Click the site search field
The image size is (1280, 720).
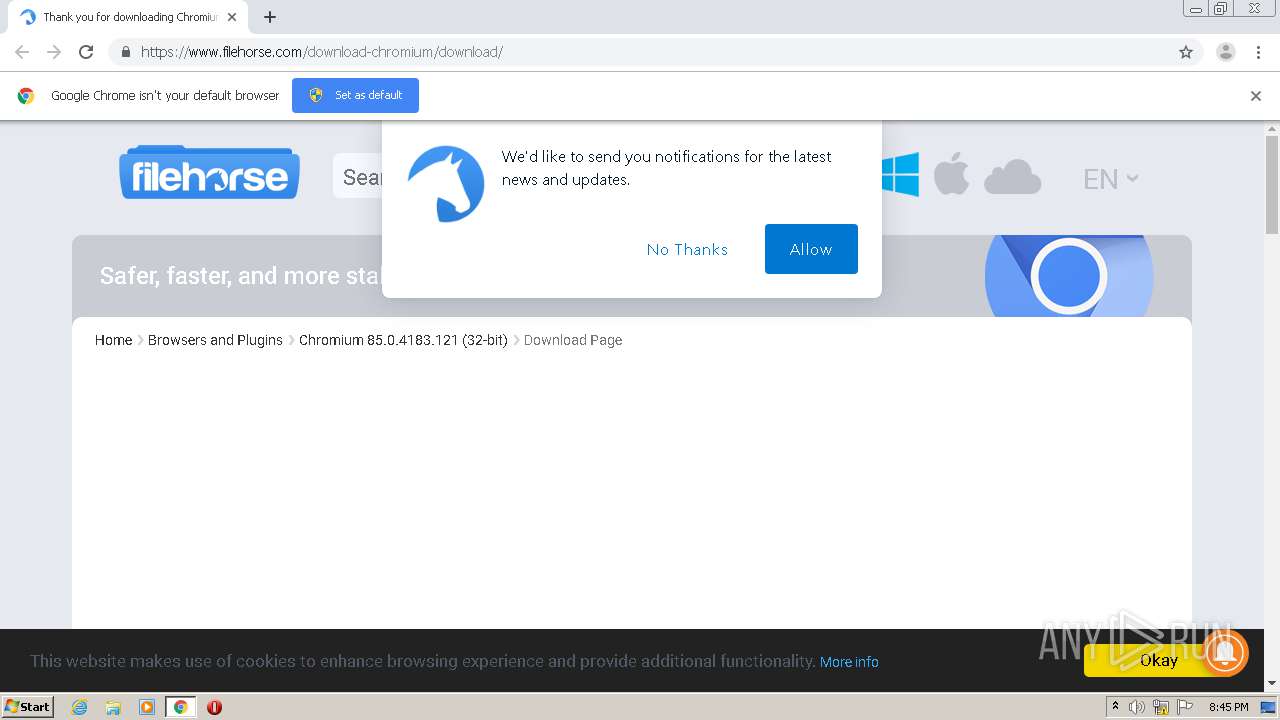[358, 177]
